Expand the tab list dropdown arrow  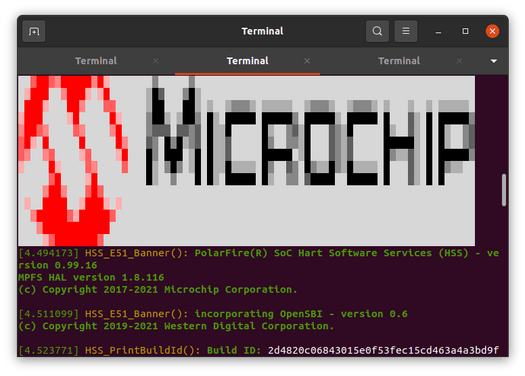pyautogui.click(x=494, y=61)
